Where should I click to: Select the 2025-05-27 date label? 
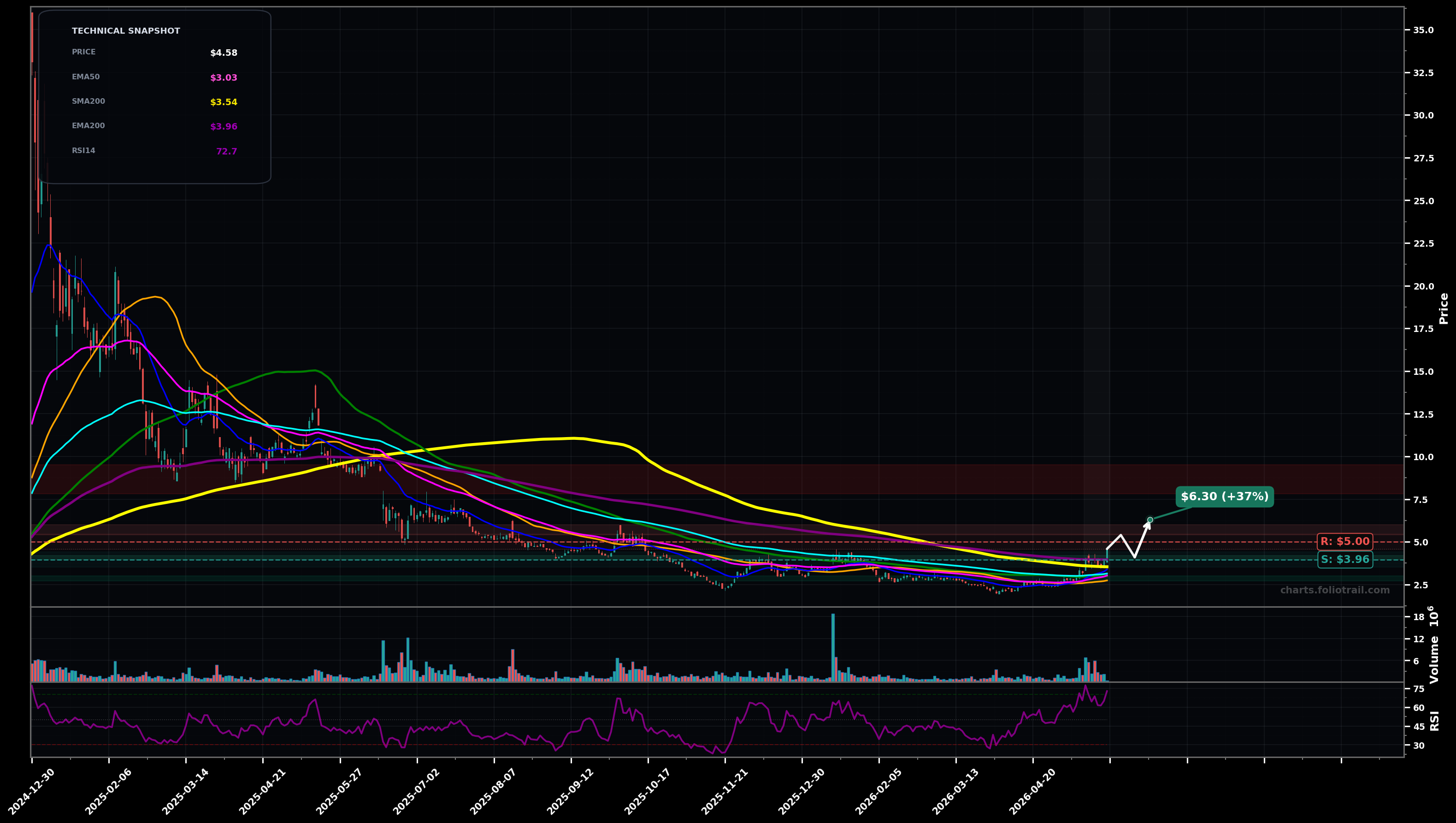click(x=339, y=791)
